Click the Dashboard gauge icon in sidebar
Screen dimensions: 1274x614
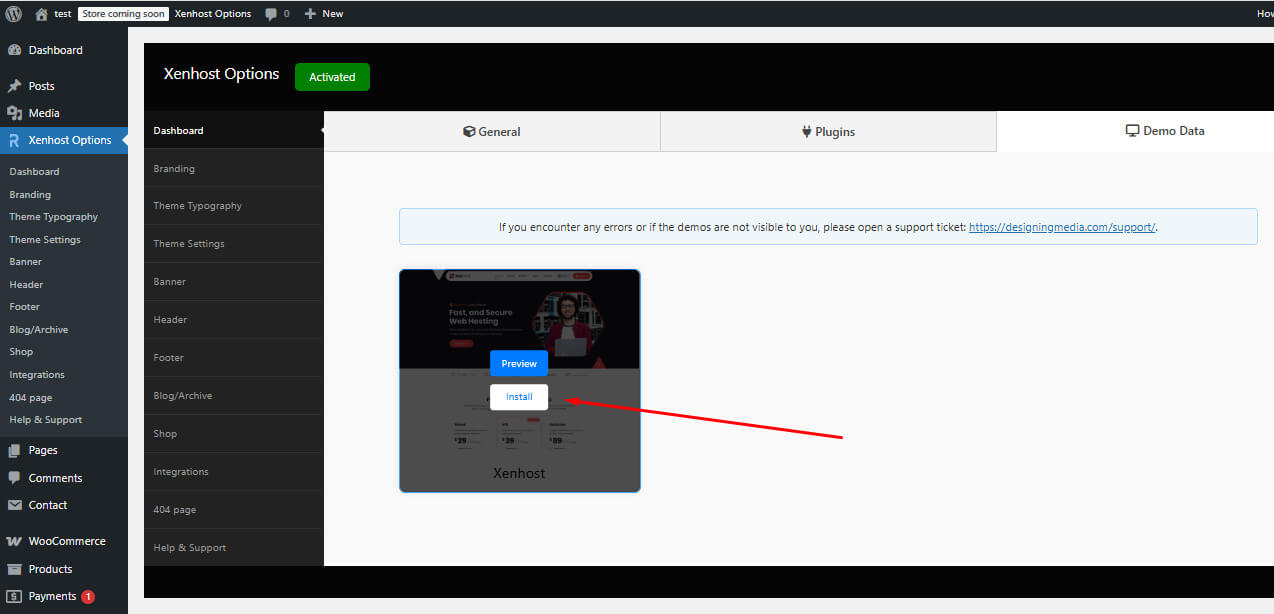tap(14, 50)
